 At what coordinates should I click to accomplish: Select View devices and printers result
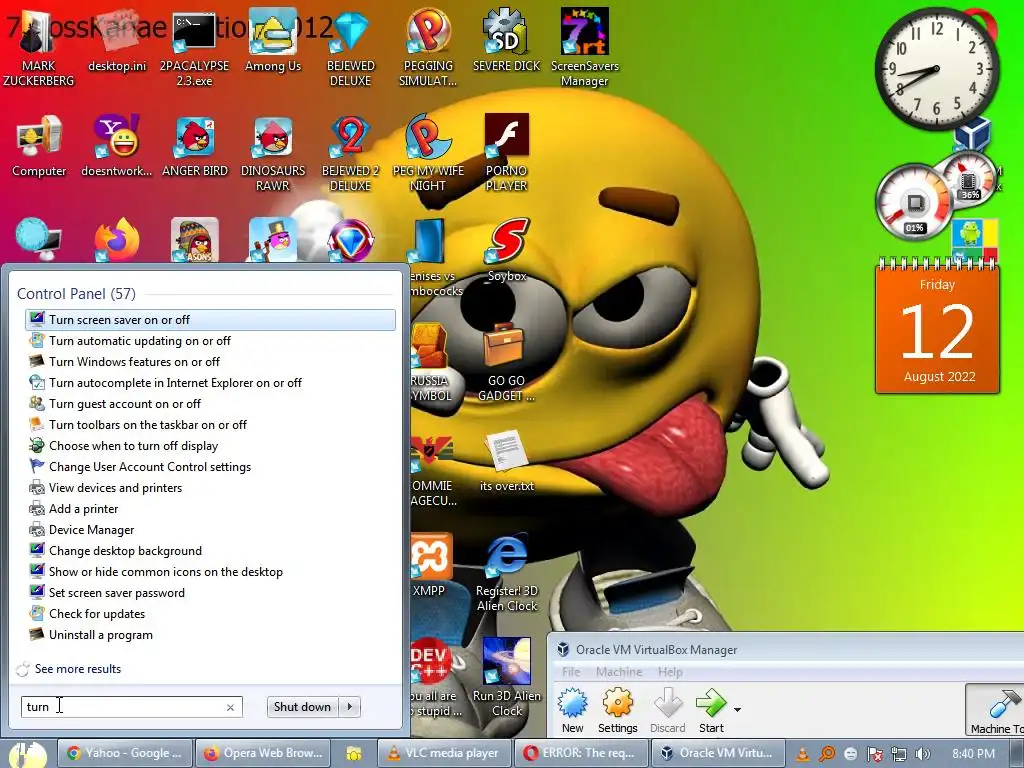click(x=210, y=488)
